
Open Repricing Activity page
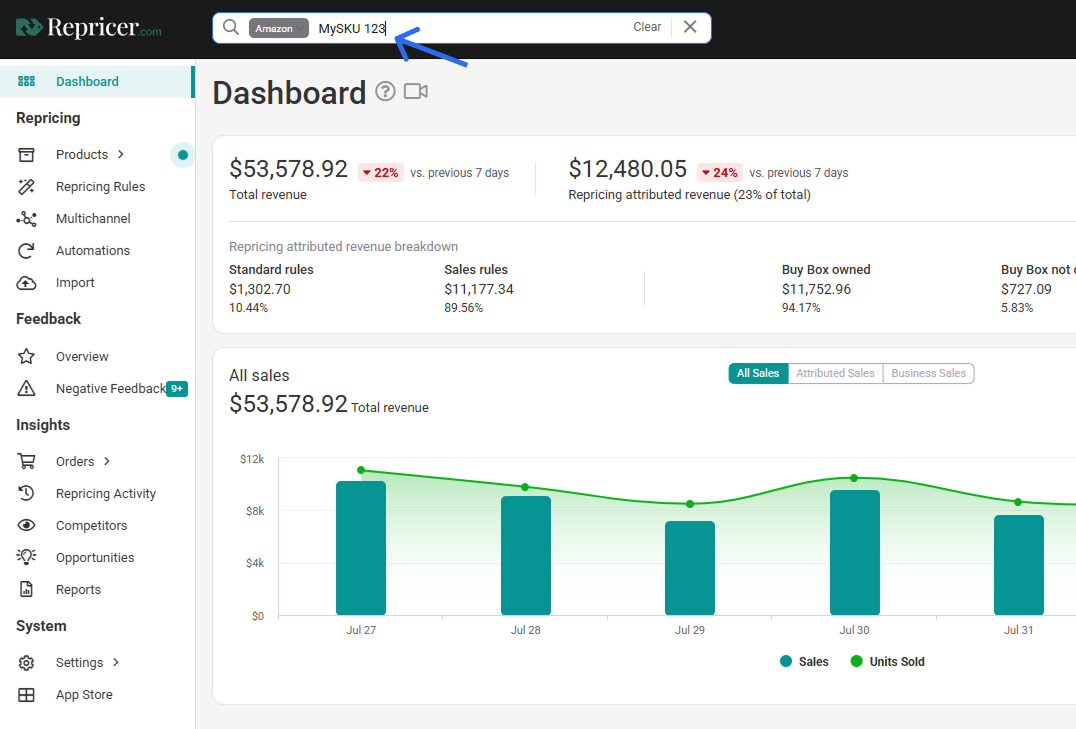pos(106,494)
